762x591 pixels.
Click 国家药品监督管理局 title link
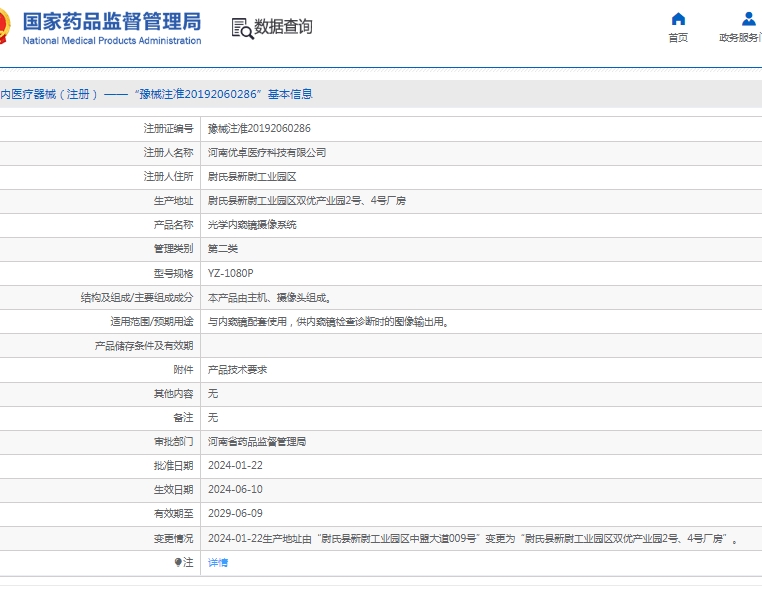(112, 21)
